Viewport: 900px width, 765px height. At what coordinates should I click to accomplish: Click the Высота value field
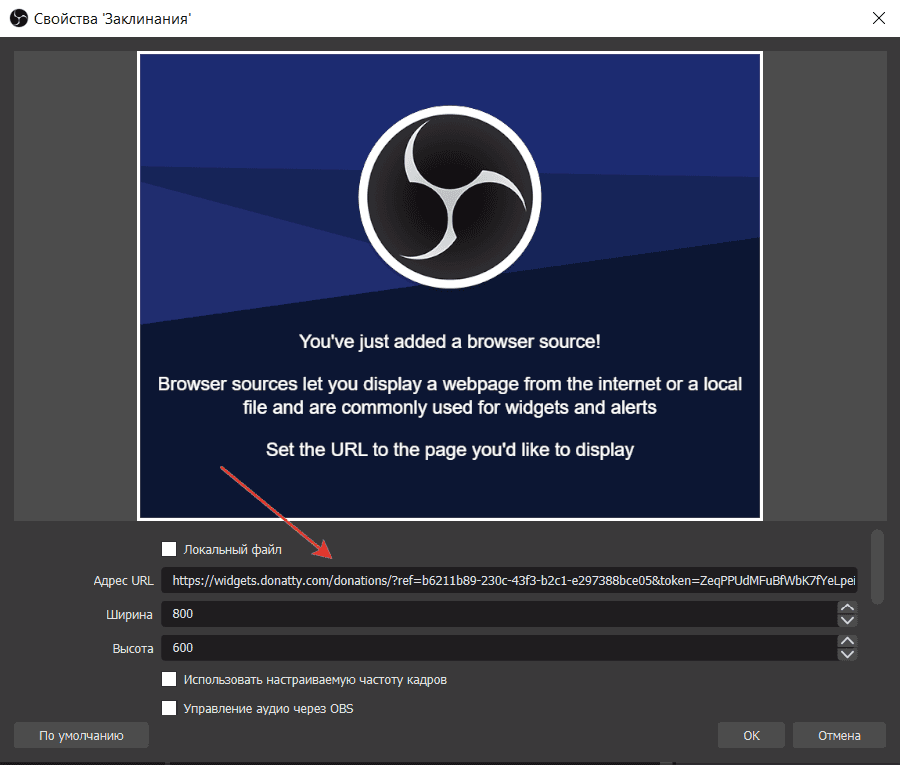coord(499,648)
